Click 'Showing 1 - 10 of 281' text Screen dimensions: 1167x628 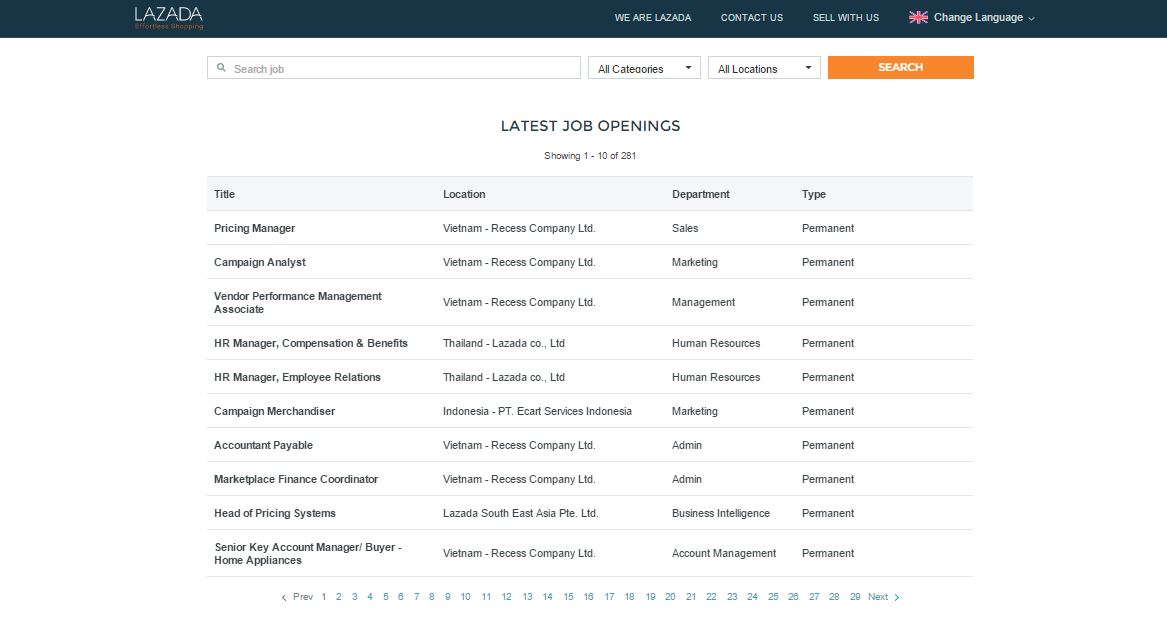pyautogui.click(x=589, y=156)
